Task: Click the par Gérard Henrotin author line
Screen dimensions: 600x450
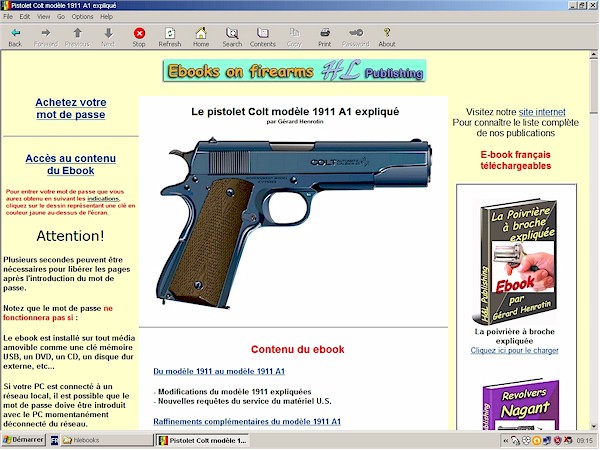Action: pos(295,122)
